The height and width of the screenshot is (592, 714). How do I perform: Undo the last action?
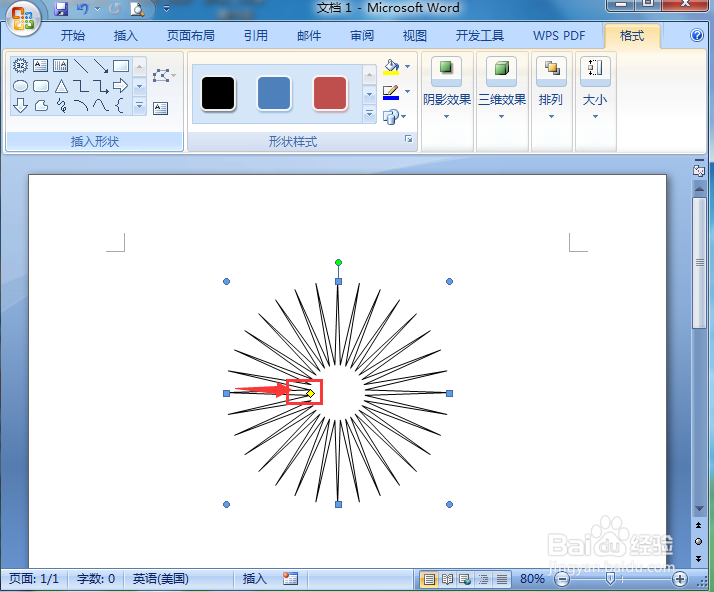pos(82,9)
